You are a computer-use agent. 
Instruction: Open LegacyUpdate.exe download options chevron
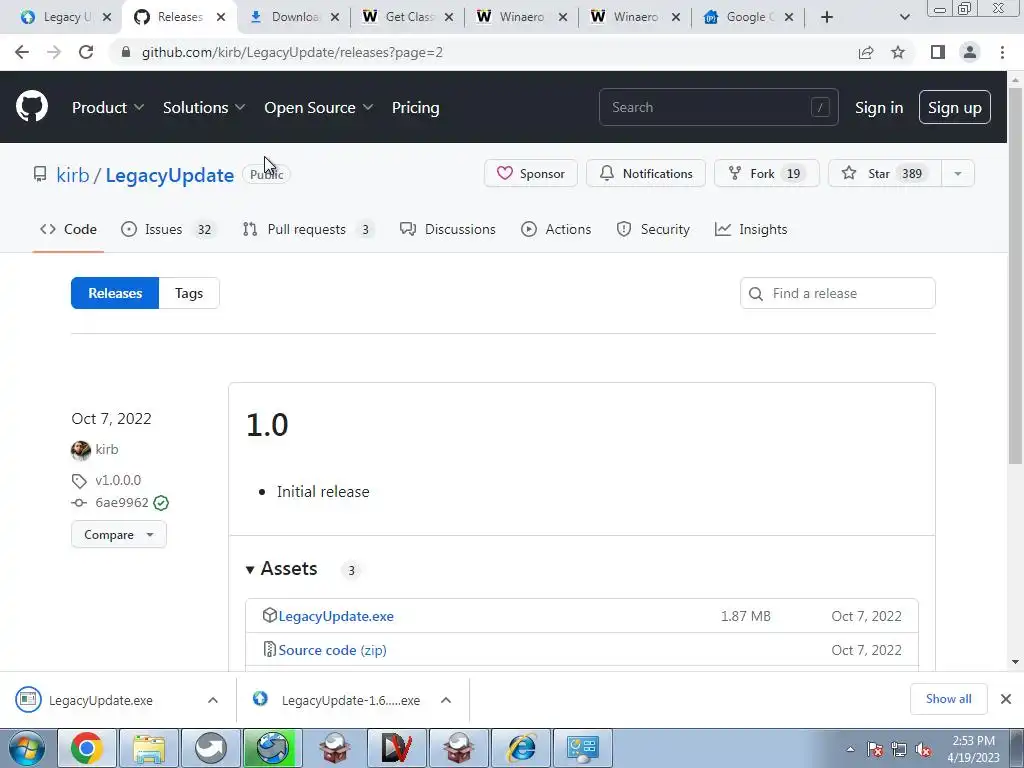click(213, 700)
